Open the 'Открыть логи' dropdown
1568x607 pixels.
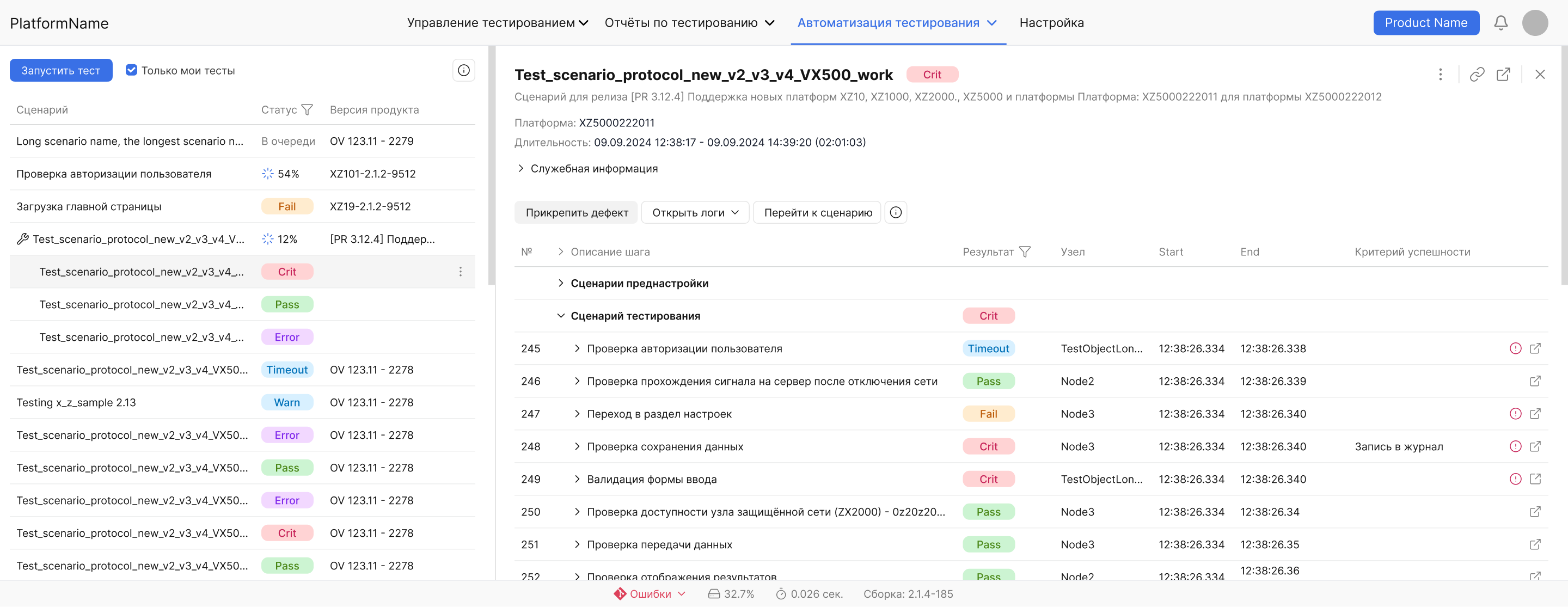695,213
